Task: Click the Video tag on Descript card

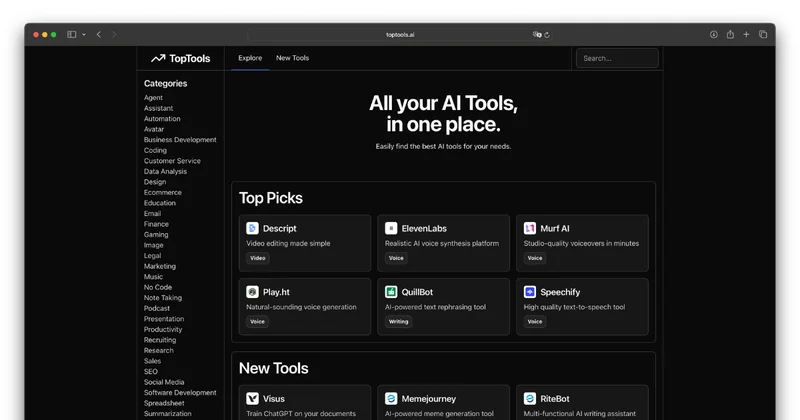Action: (x=258, y=258)
